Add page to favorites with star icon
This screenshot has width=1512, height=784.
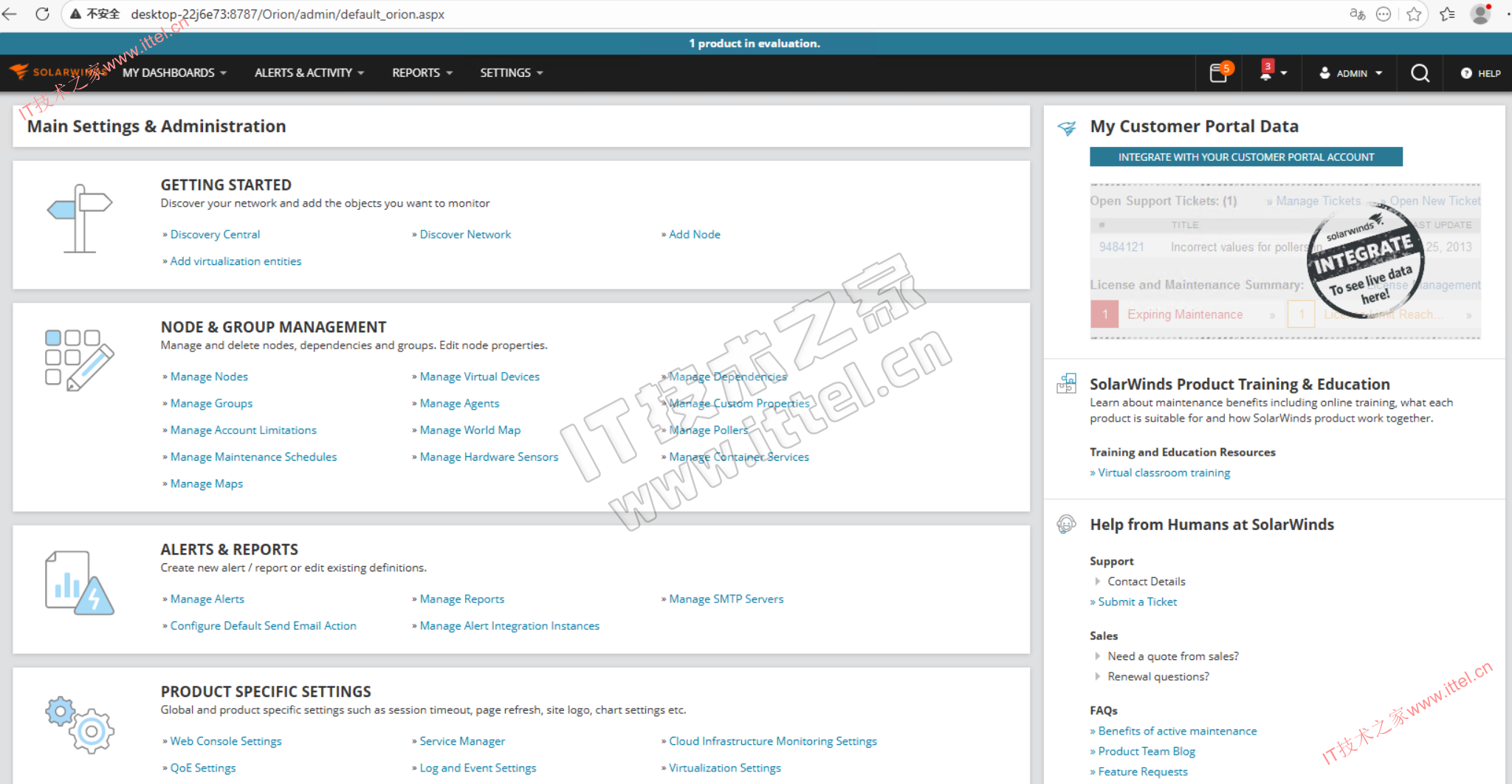[x=1414, y=14]
